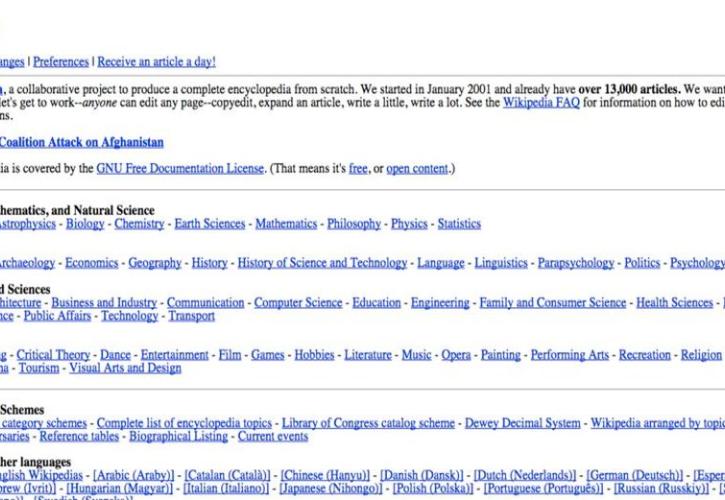This screenshot has width=725, height=500.
Task: Click the 'free' link
Action: coord(358,168)
